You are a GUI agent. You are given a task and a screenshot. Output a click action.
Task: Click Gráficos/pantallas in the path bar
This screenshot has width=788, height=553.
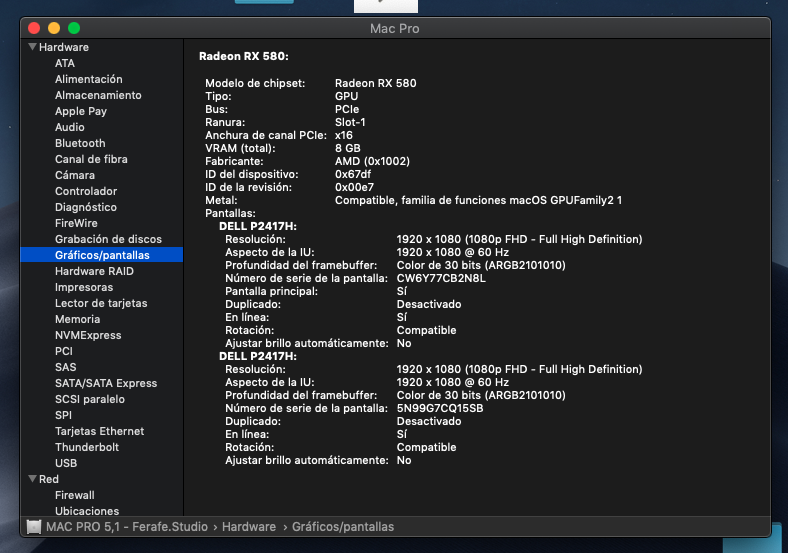[343, 526]
